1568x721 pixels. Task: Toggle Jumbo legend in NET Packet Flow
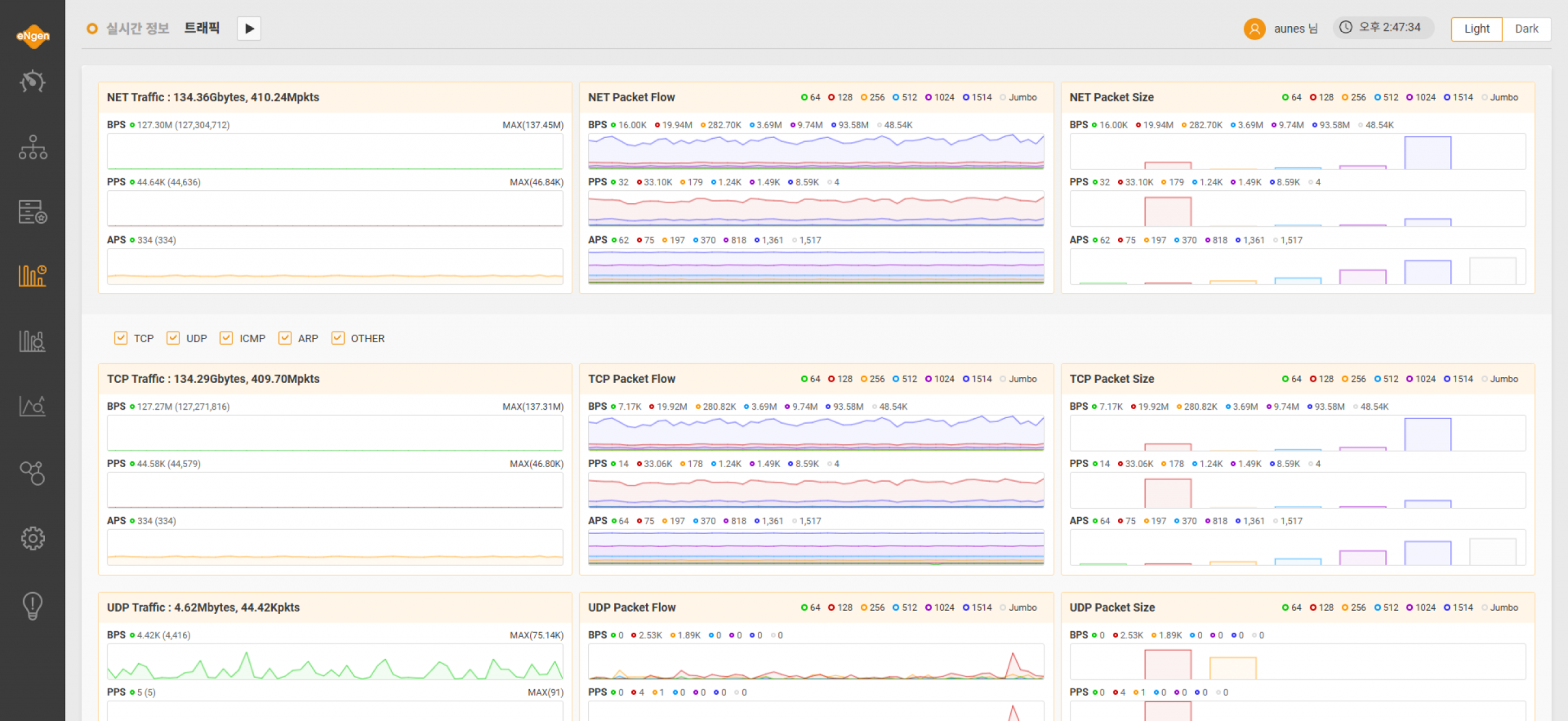coord(1018,97)
